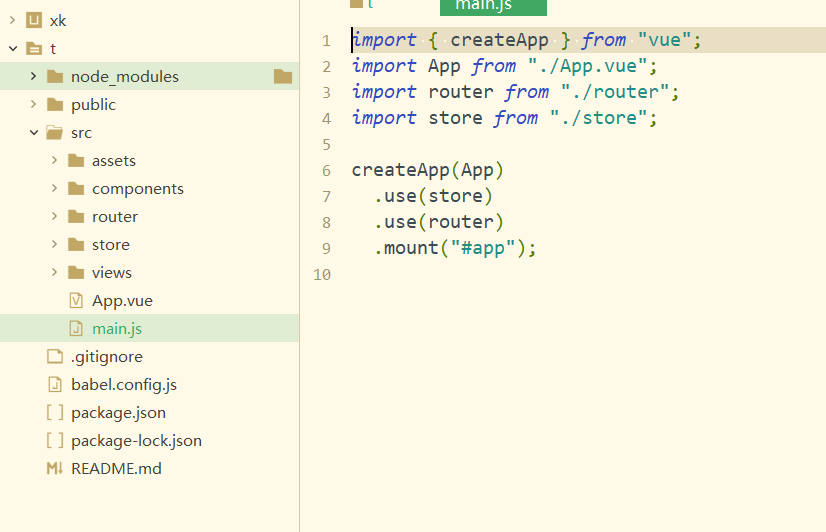
Task: Open README.md from the file tree
Action: click(x=116, y=468)
